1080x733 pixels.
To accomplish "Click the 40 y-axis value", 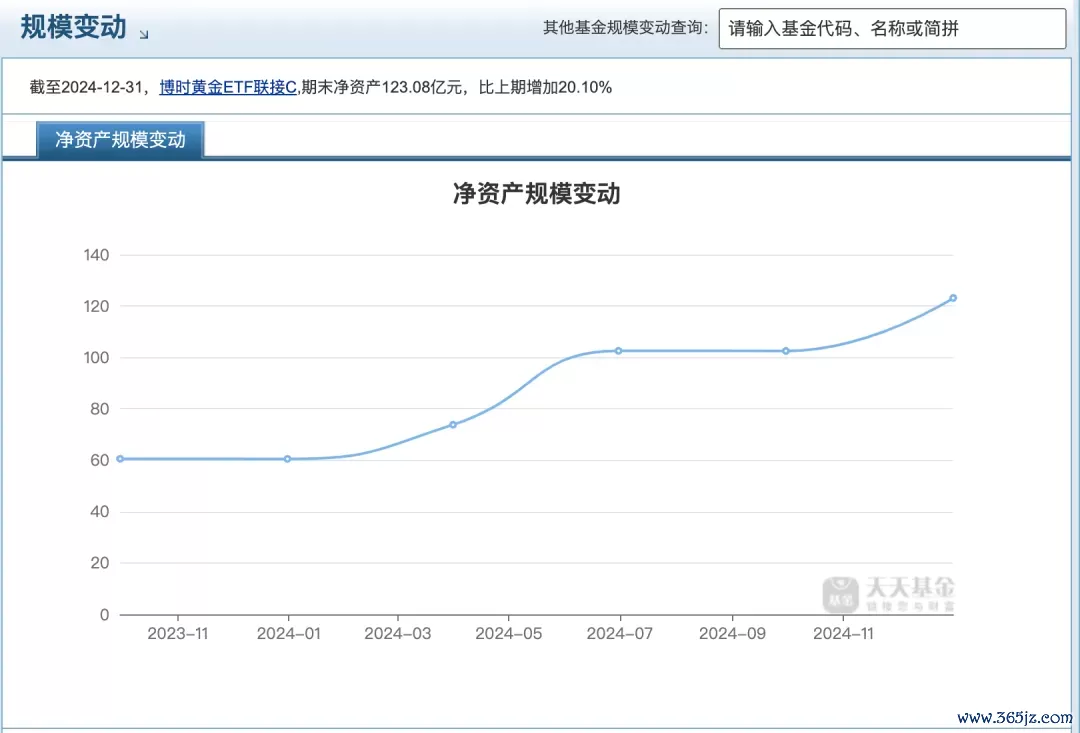I will (x=100, y=512).
